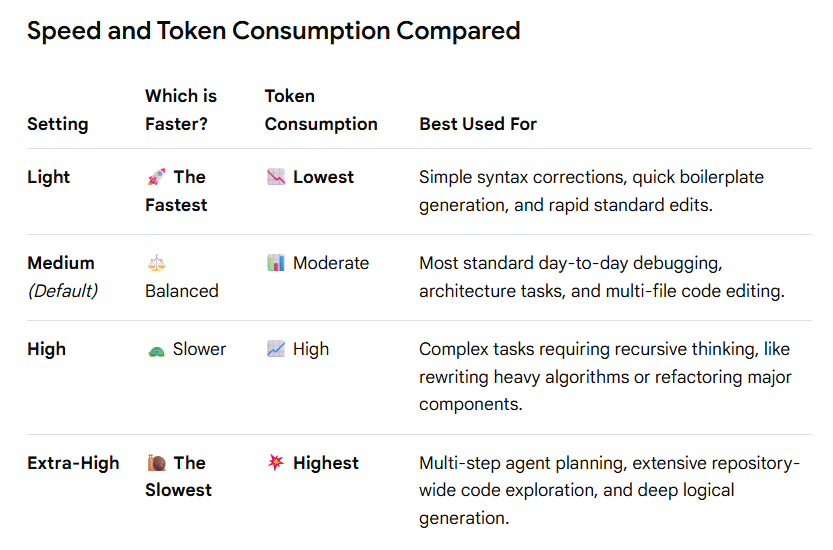This screenshot has width=833, height=550.
Task: Select the Best Used For column header
Action: 478,124
